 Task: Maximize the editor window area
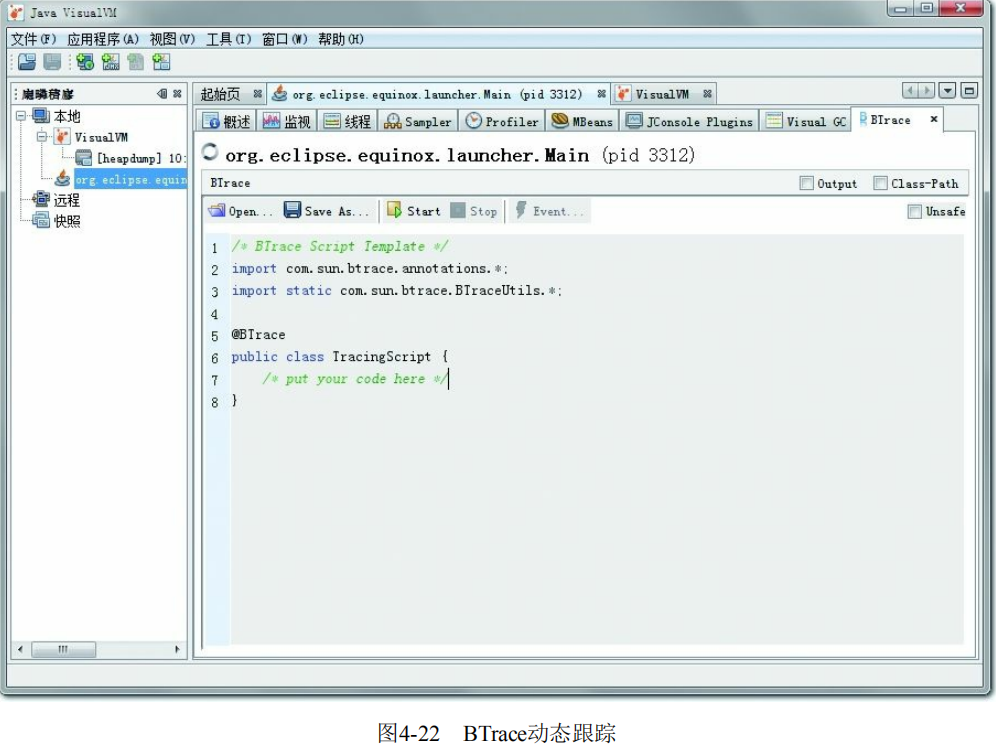[969, 91]
